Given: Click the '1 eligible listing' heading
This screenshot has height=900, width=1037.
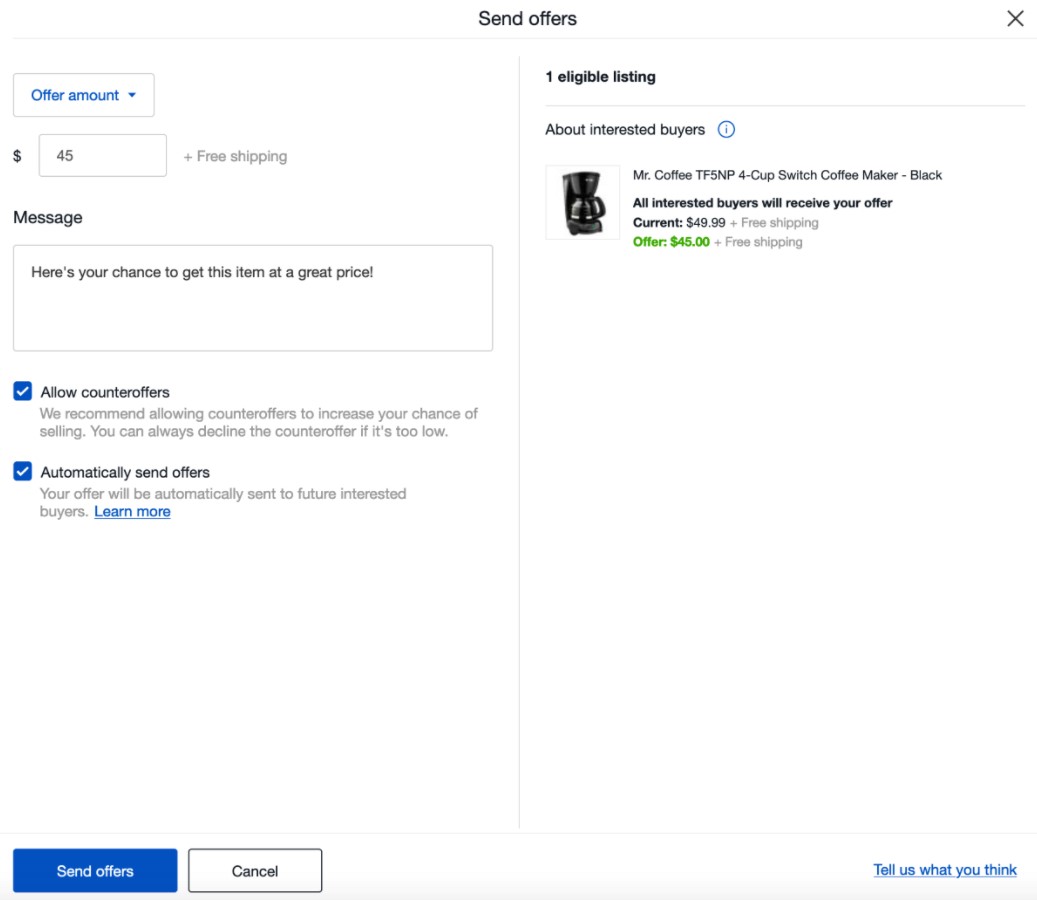Looking at the screenshot, I should (601, 77).
